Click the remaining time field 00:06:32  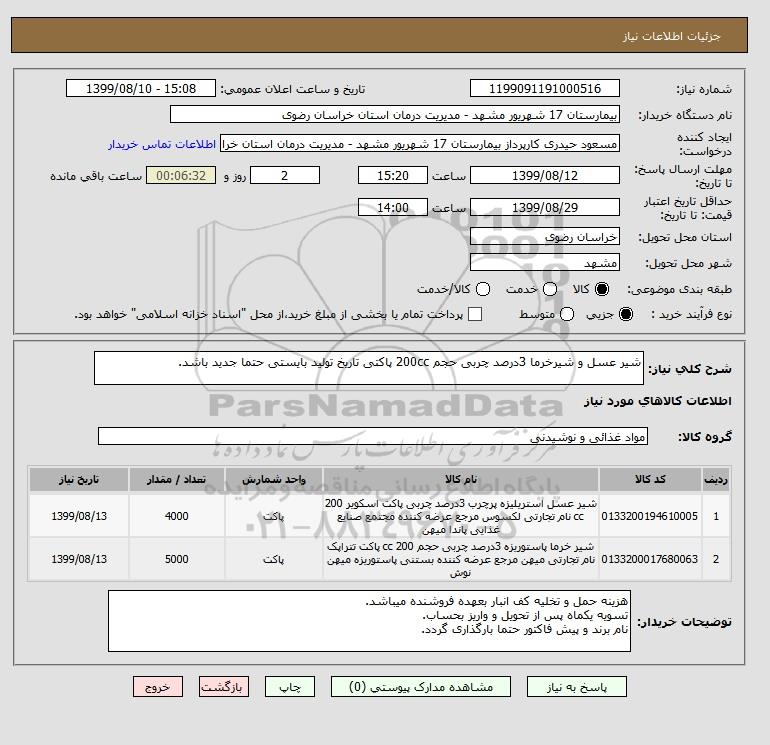[181, 175]
